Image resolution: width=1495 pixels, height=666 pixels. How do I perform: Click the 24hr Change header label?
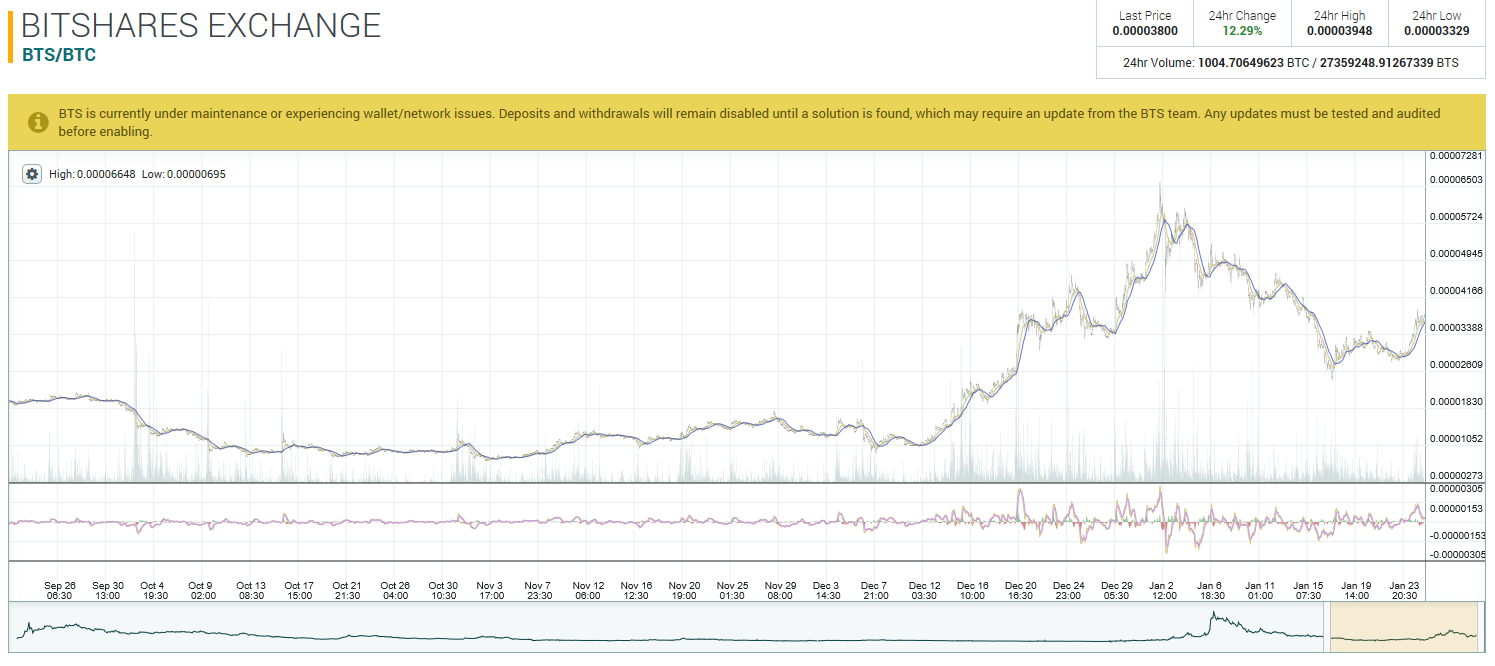(x=1242, y=15)
